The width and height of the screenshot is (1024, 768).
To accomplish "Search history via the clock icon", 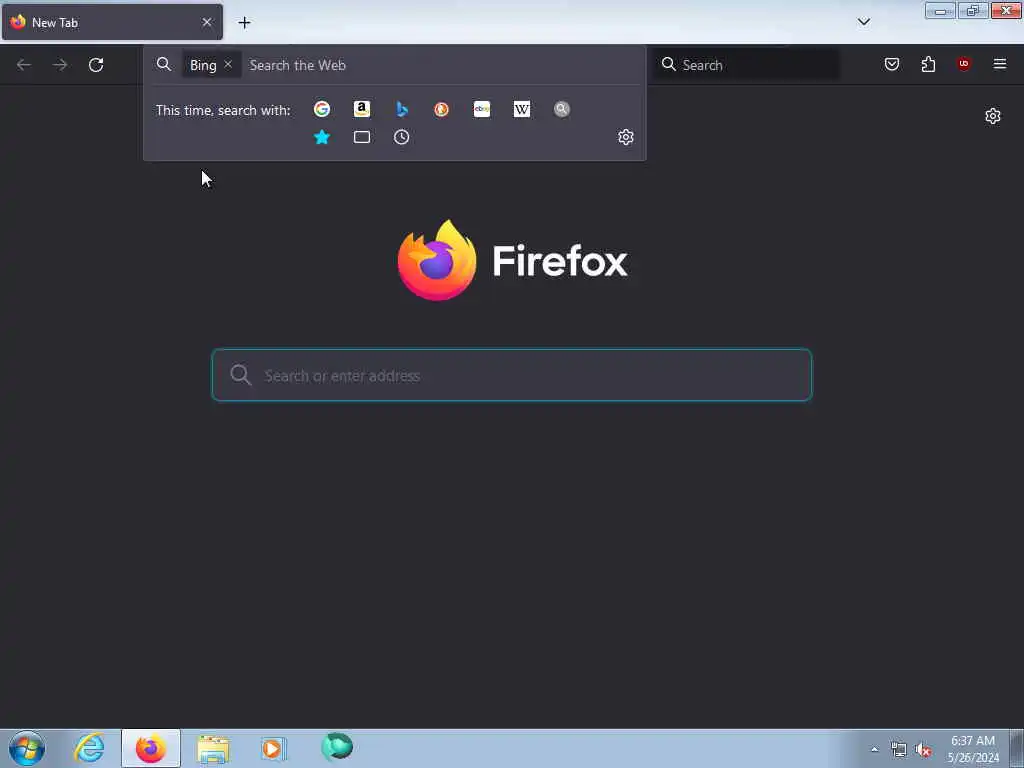I will point(402,137).
